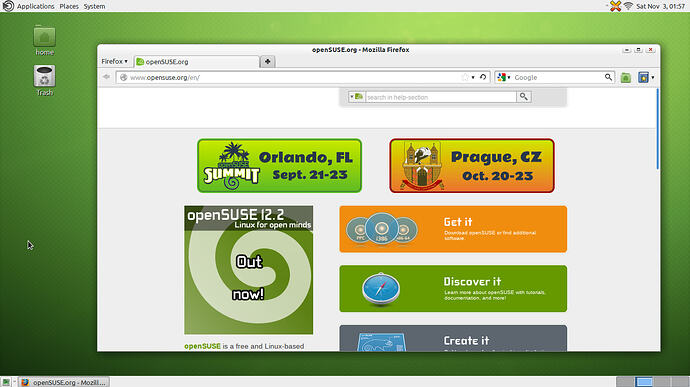Select the openSUSE.org tab

click(197, 62)
